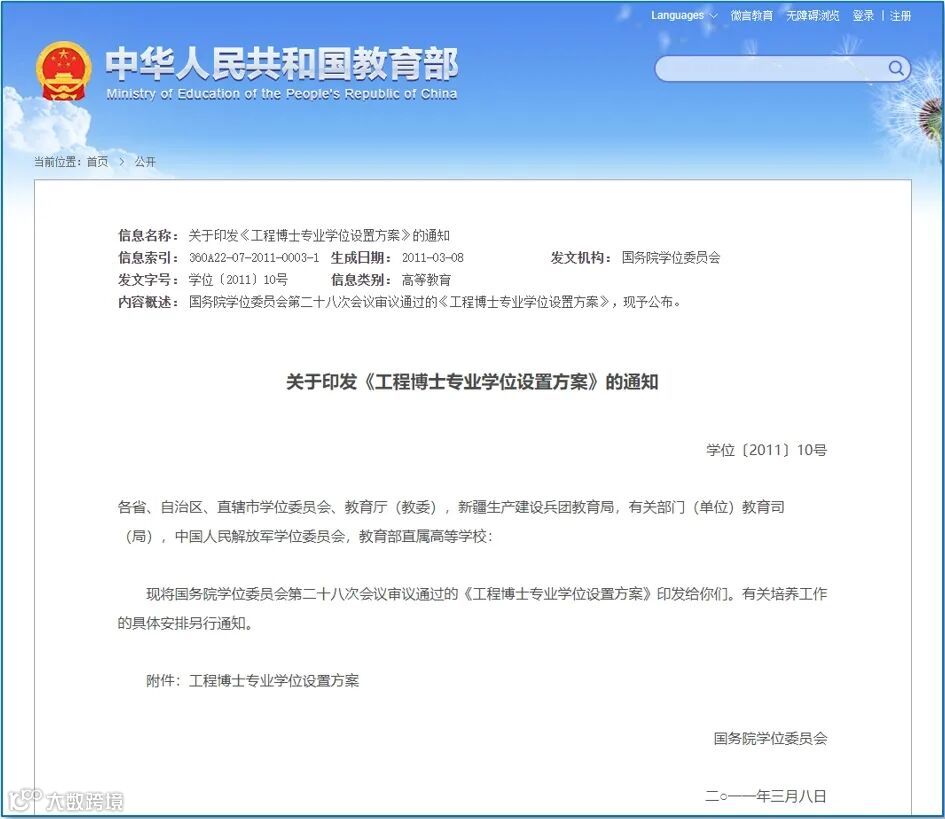Image resolution: width=945 pixels, height=819 pixels.
Task: Open attachment 工程博士专业学位设置方案
Action: click(274, 680)
